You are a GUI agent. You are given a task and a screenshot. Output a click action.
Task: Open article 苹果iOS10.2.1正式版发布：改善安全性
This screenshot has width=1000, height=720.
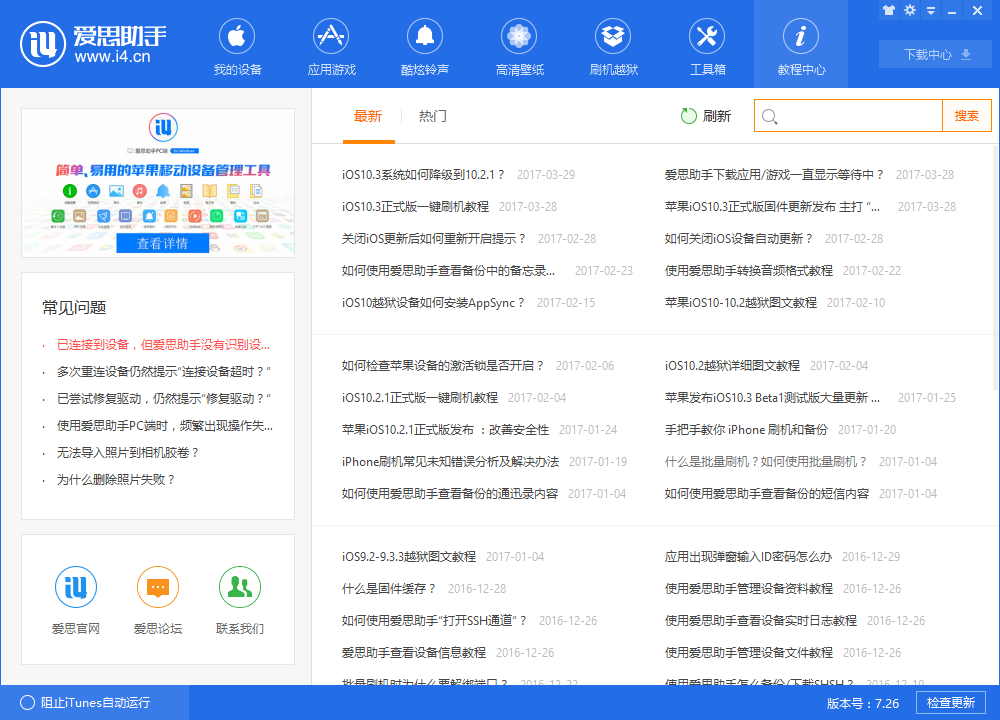[445, 429]
